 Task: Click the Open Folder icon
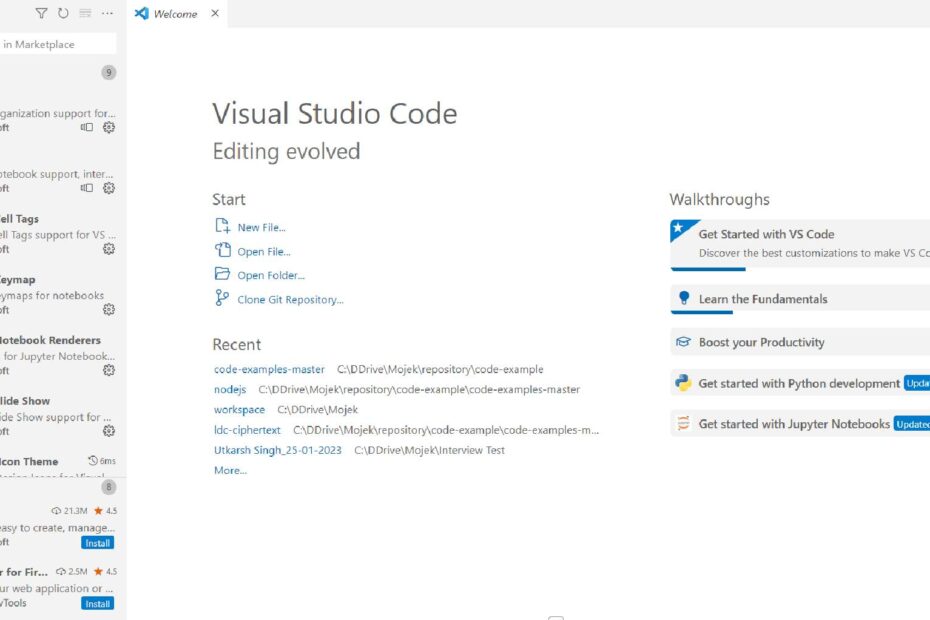pos(222,275)
